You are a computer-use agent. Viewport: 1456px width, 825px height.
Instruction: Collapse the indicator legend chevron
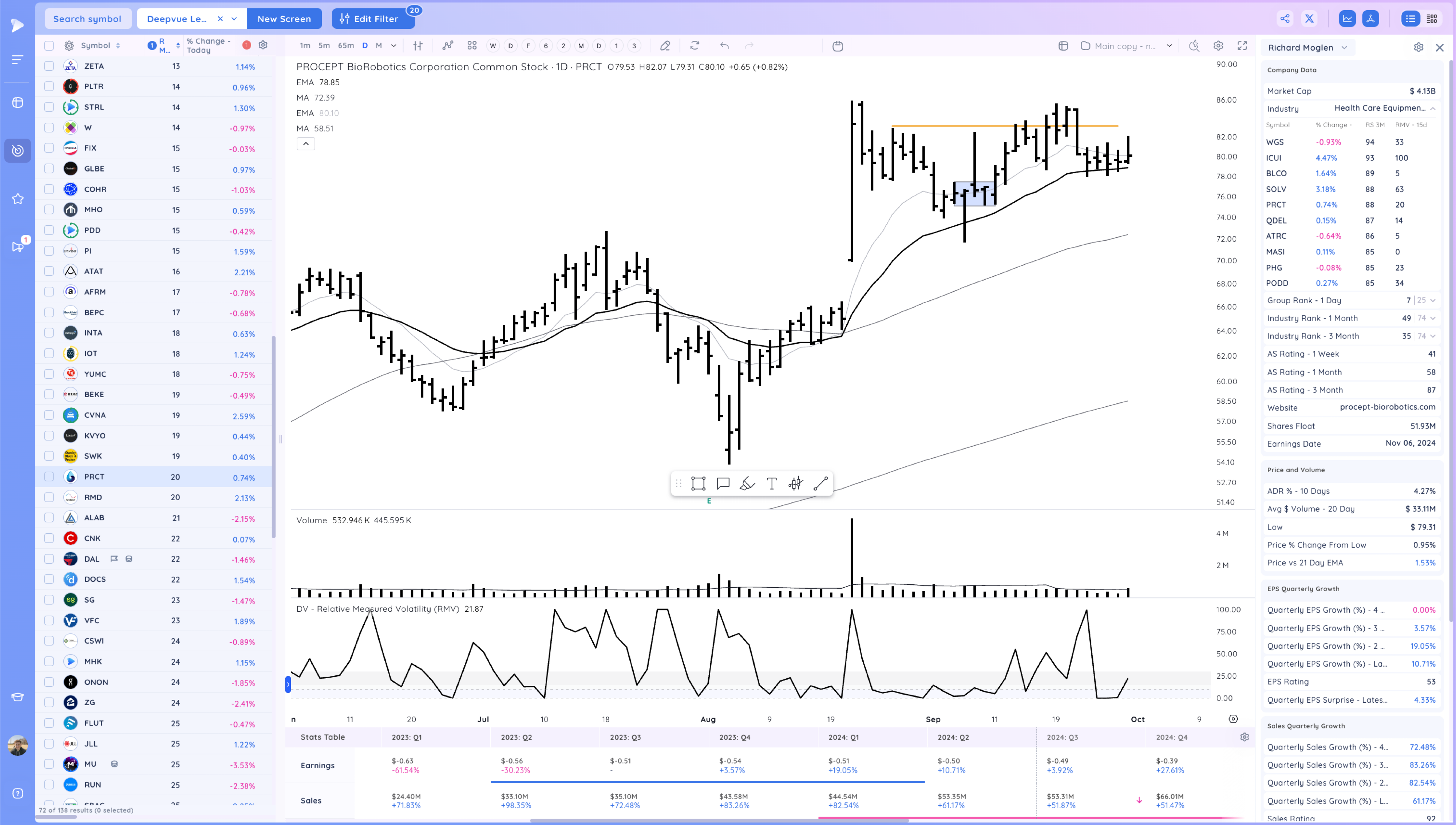click(306, 144)
